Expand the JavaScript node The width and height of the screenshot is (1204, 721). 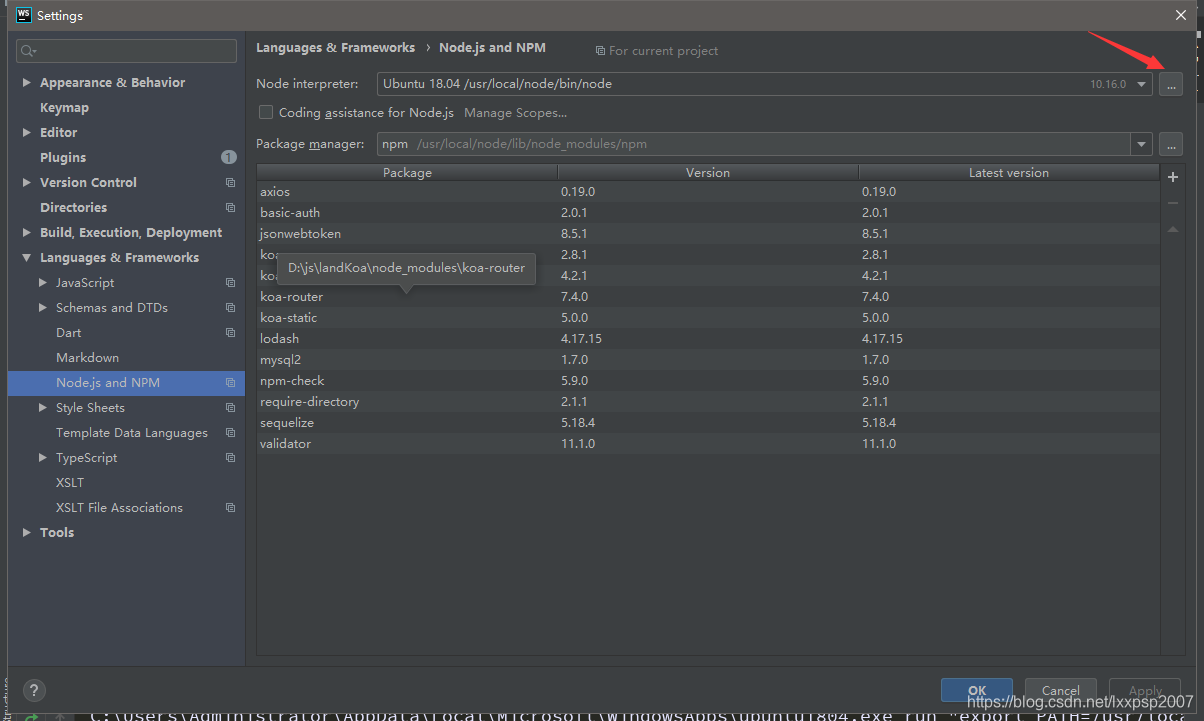(x=43, y=283)
